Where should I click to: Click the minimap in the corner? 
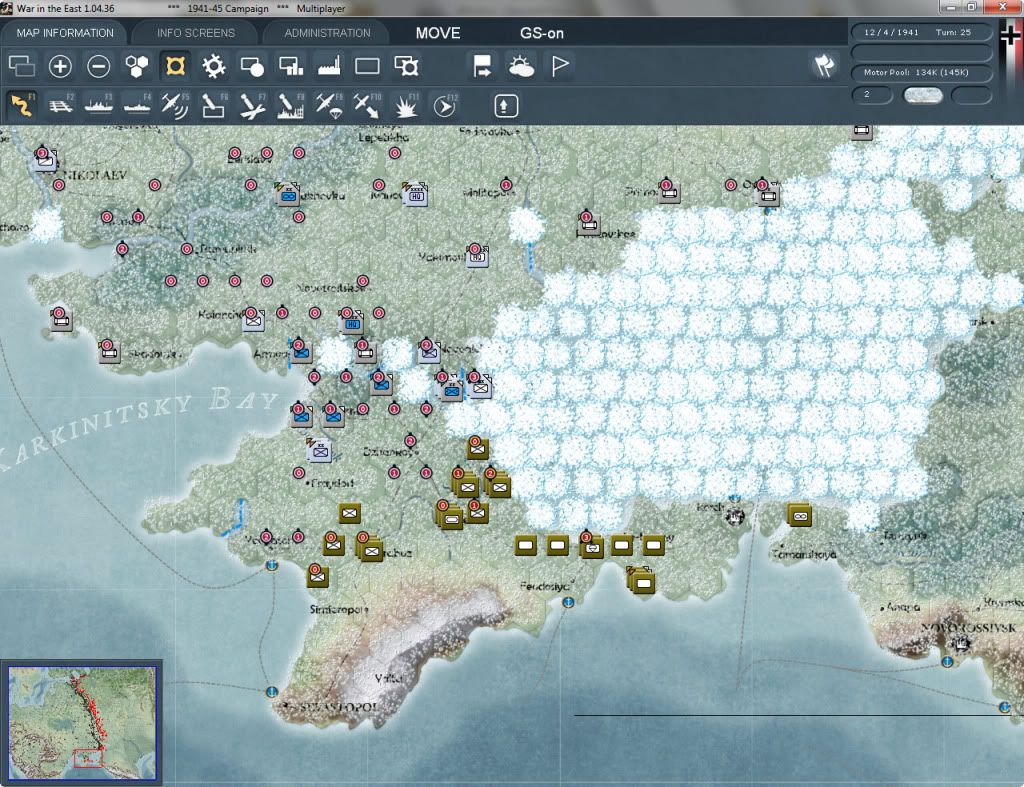pos(82,723)
